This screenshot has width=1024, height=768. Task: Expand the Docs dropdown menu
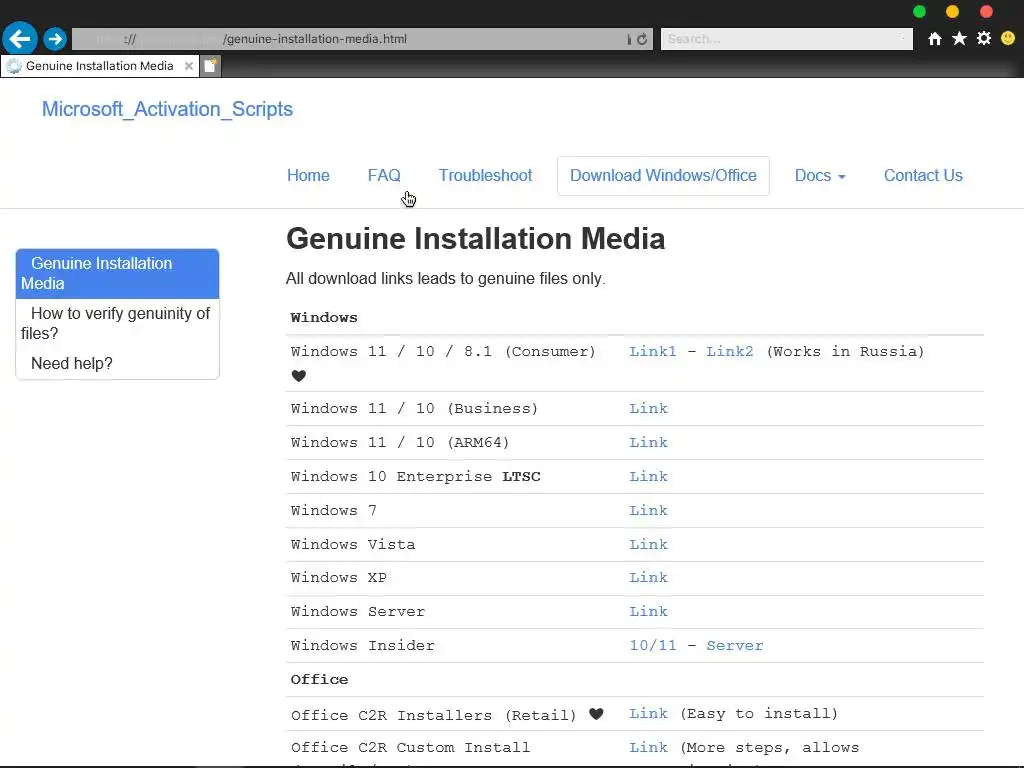point(820,176)
